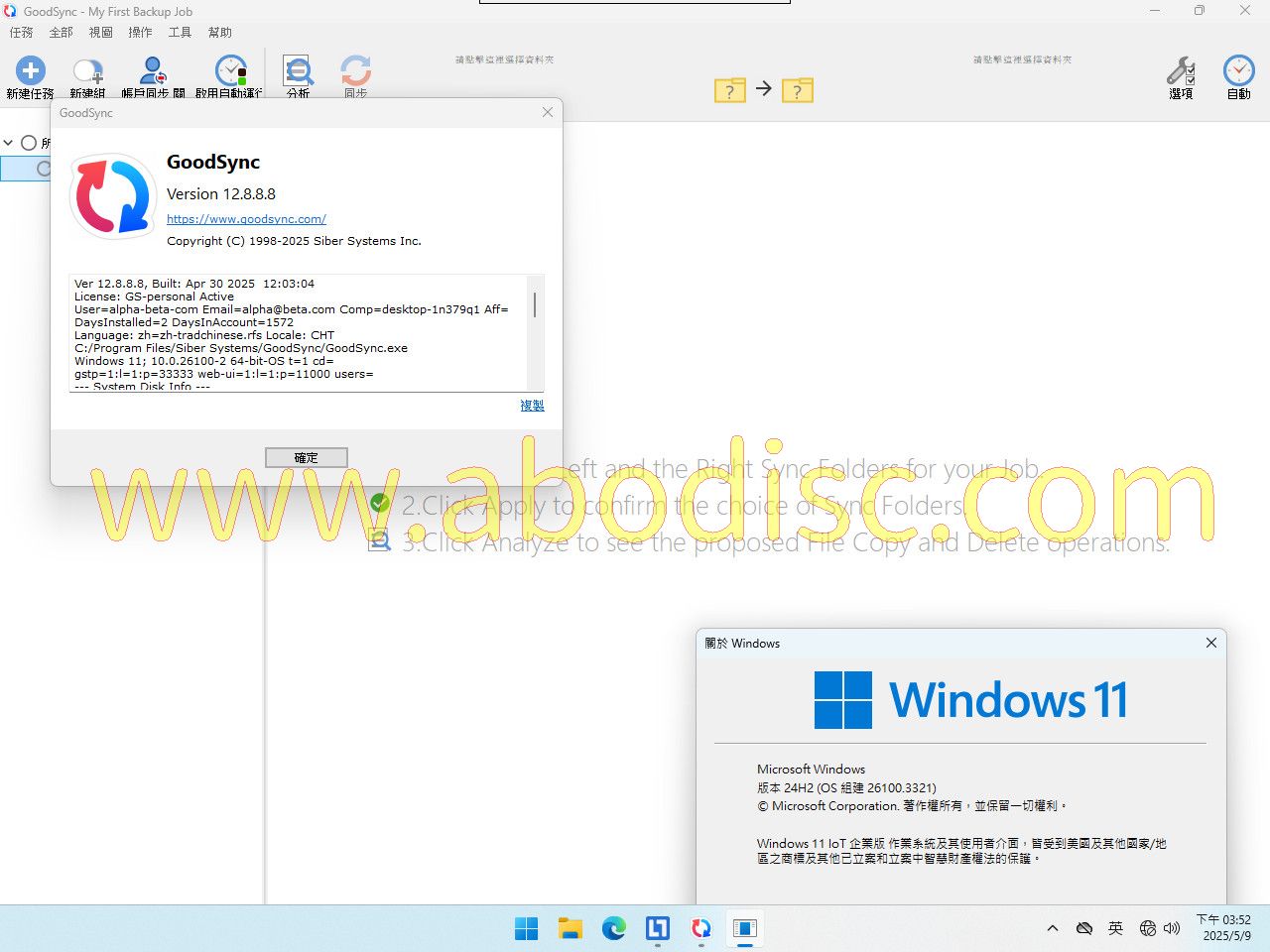Image resolution: width=1270 pixels, height=952 pixels.
Task: Click the 'Language: zh=zh-tradchinese.rfs' line
Action: coord(204,335)
